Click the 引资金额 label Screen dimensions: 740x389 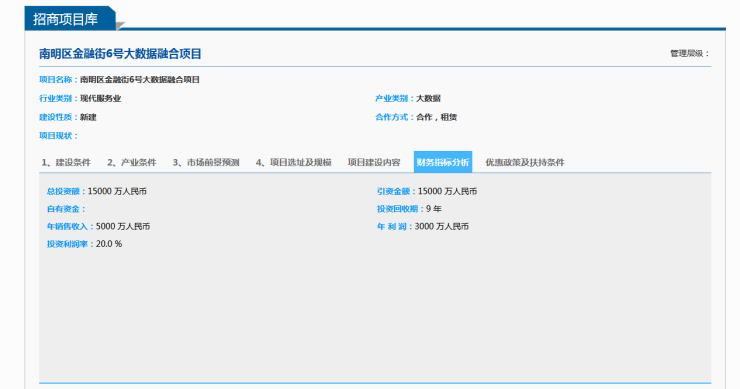pyautogui.click(x=396, y=191)
